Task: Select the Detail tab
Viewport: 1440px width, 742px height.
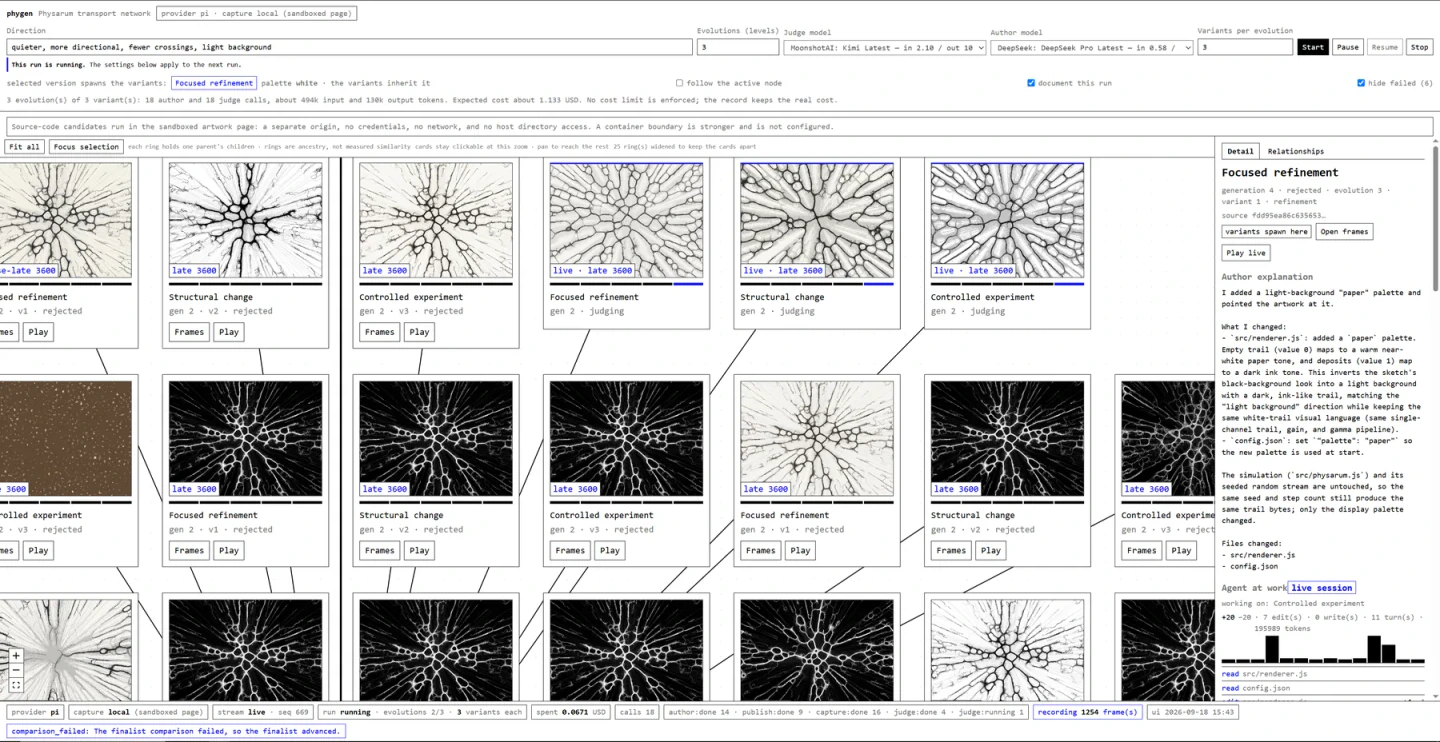Action: click(x=1240, y=151)
